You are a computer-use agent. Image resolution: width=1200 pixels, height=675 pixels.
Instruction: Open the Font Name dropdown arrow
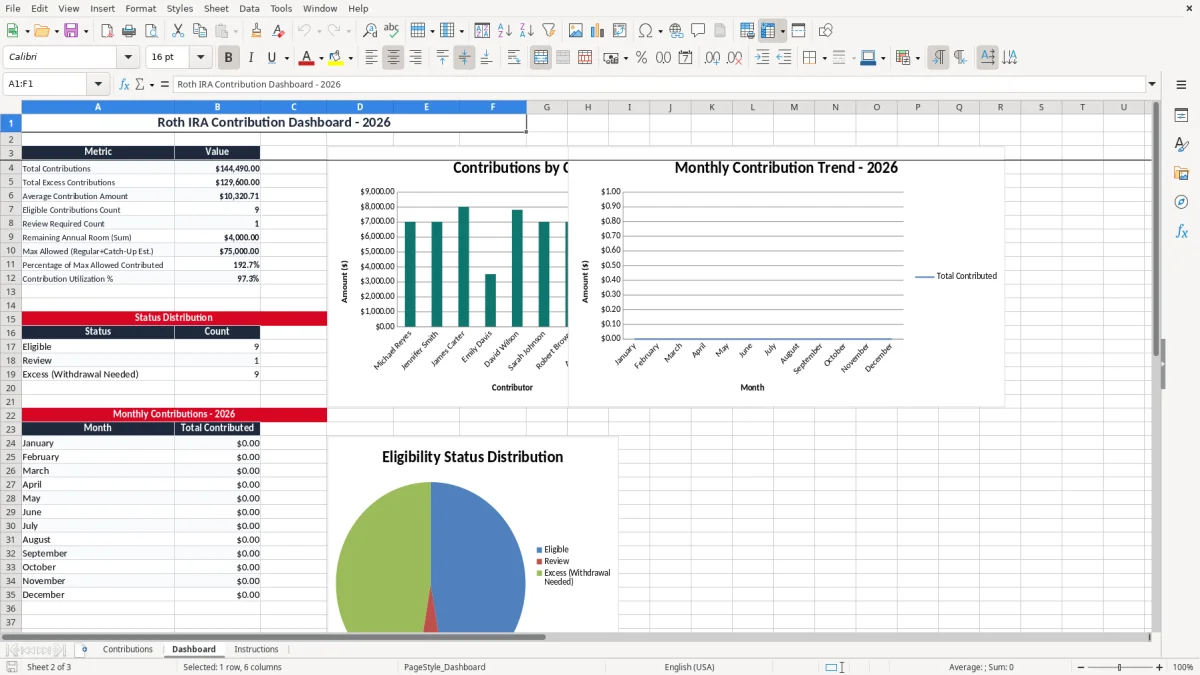(127, 58)
